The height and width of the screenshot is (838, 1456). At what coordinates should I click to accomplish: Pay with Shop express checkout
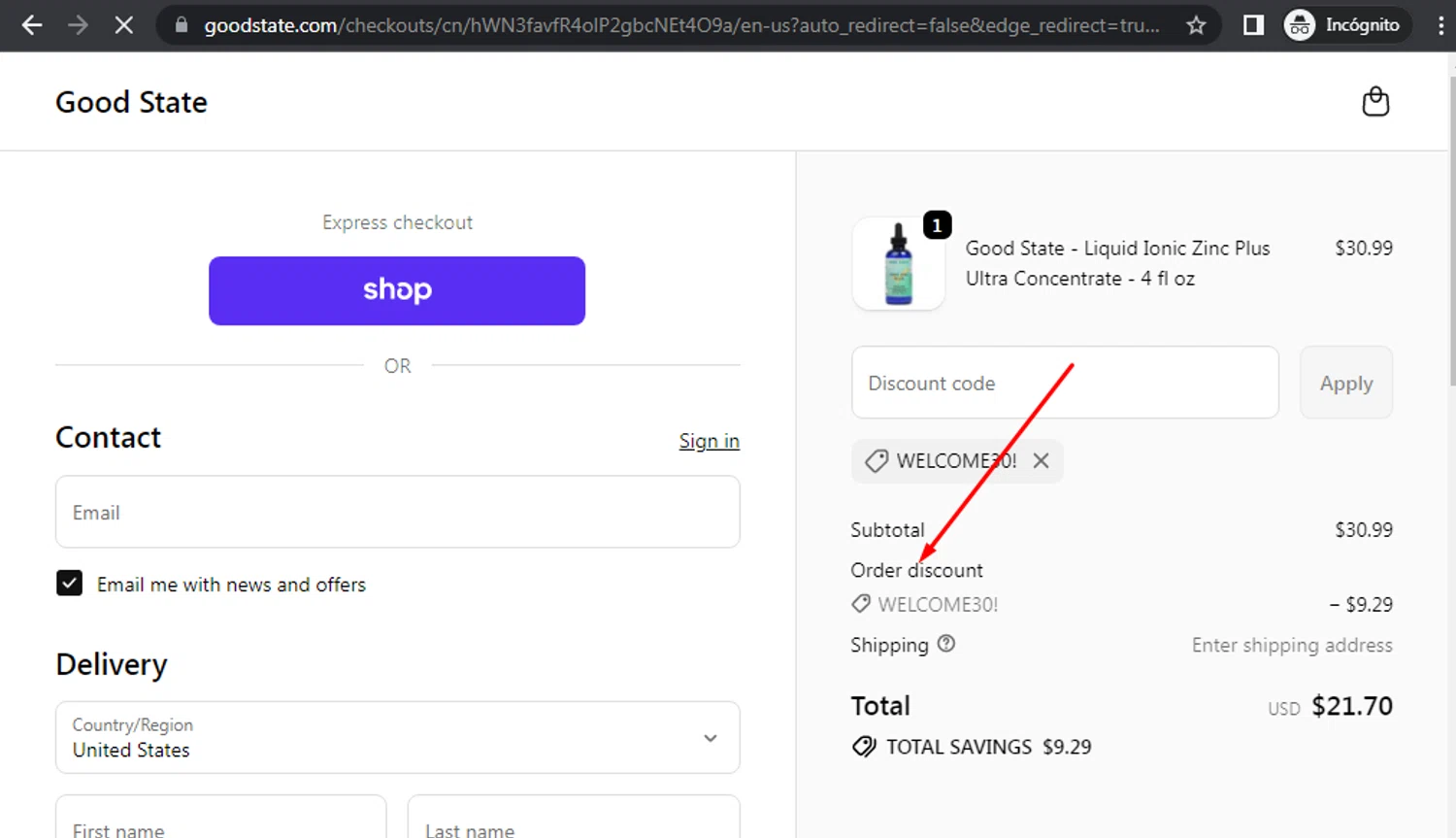tap(397, 290)
